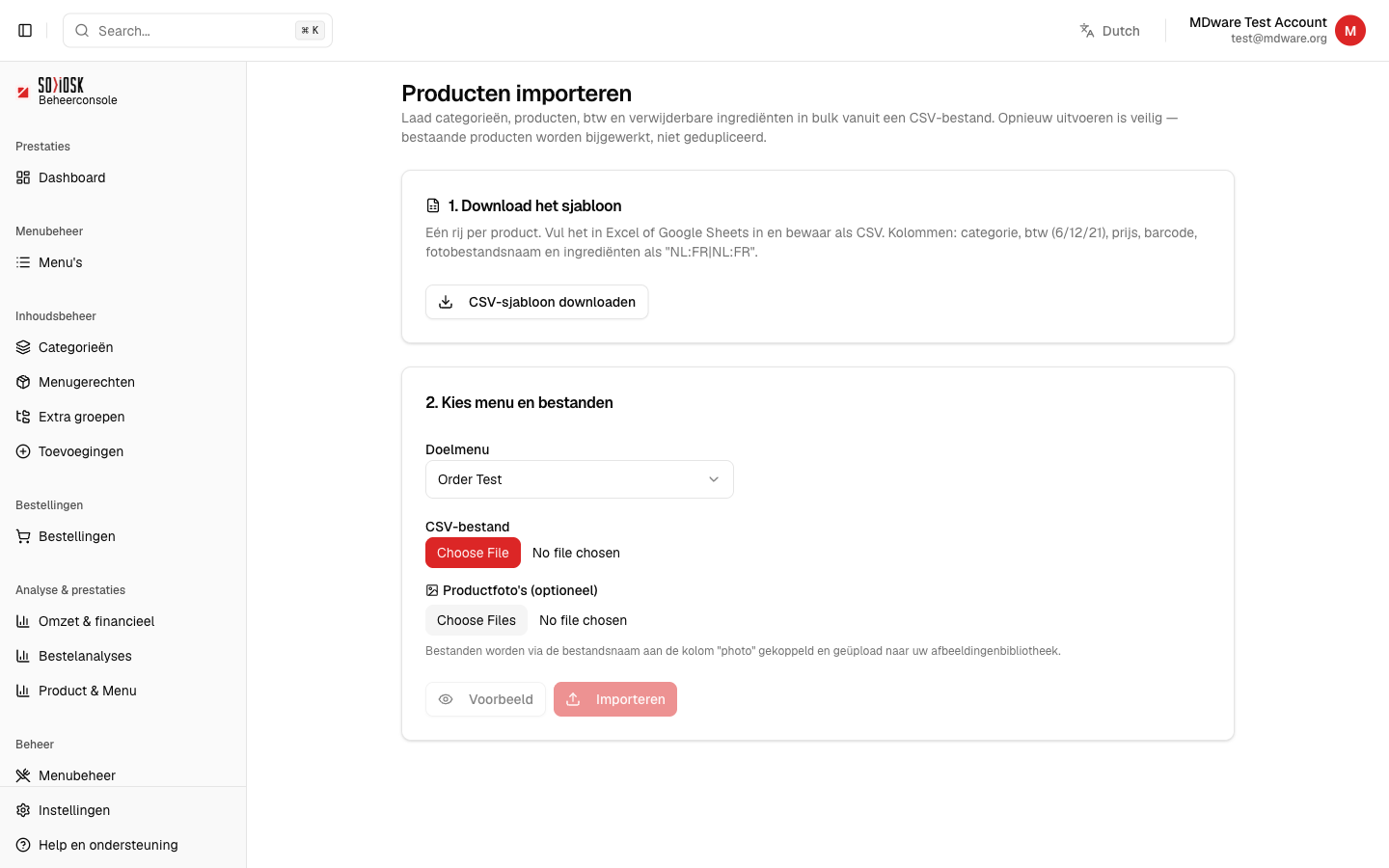
Task: Click the Bestellingen shopping cart icon
Action: pos(23,536)
